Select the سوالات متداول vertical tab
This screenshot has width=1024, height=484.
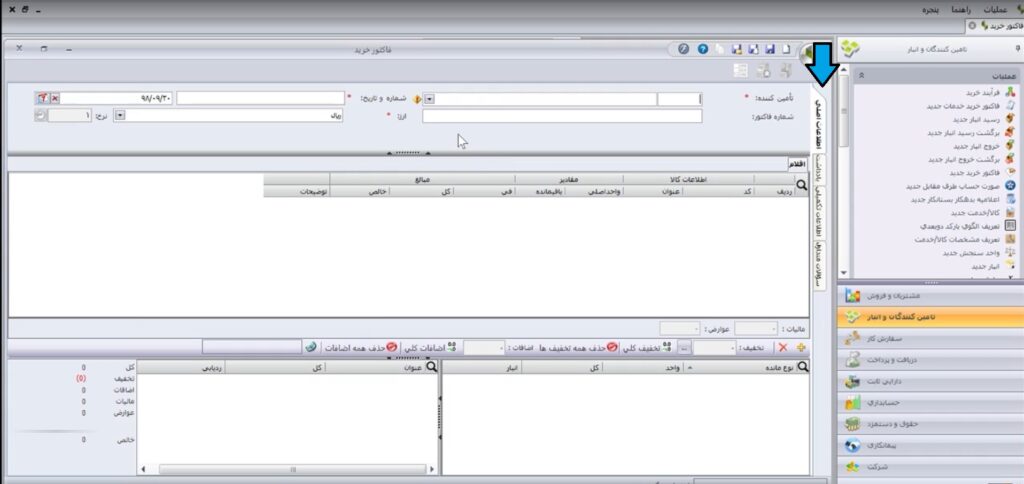pyautogui.click(x=818, y=265)
